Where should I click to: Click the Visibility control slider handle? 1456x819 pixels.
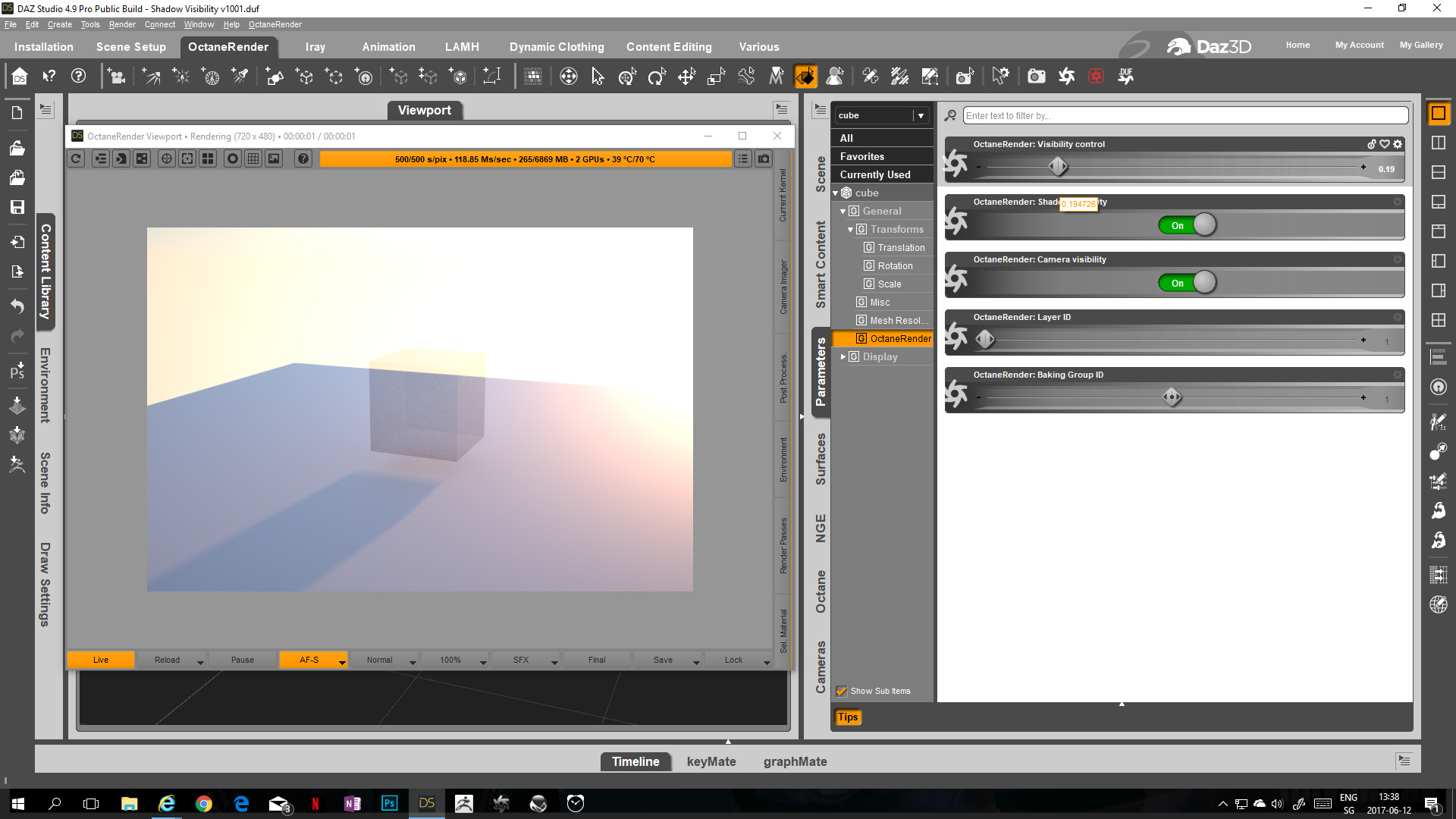pyautogui.click(x=1058, y=167)
